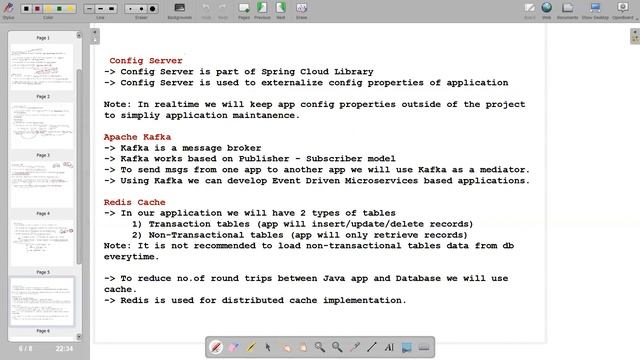The width and height of the screenshot is (640, 360).
Task: Select the Draw lines tool
Action: 371,347
